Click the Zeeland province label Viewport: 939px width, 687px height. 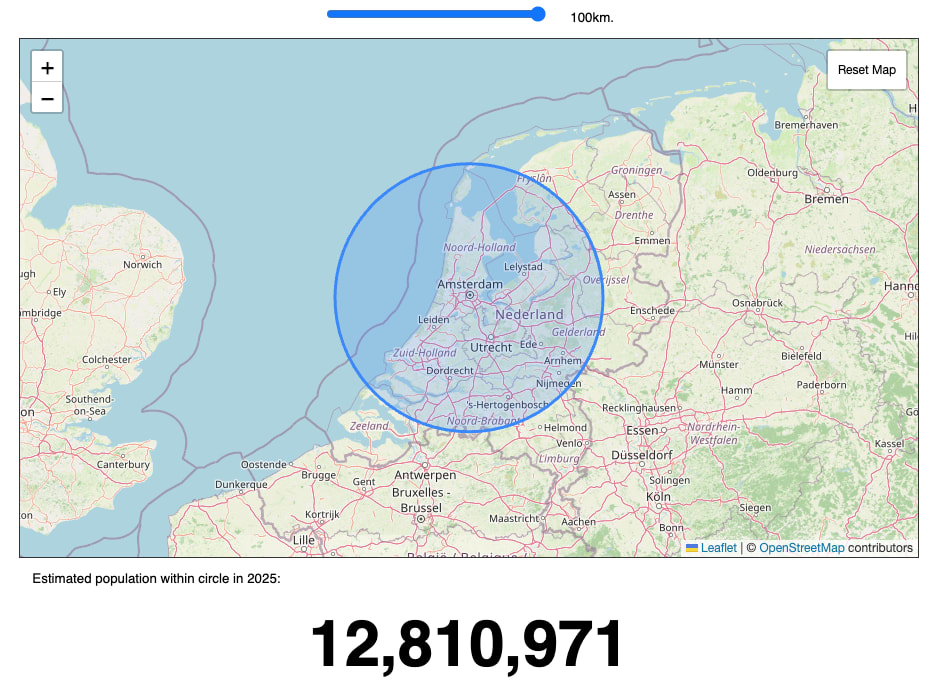click(369, 426)
